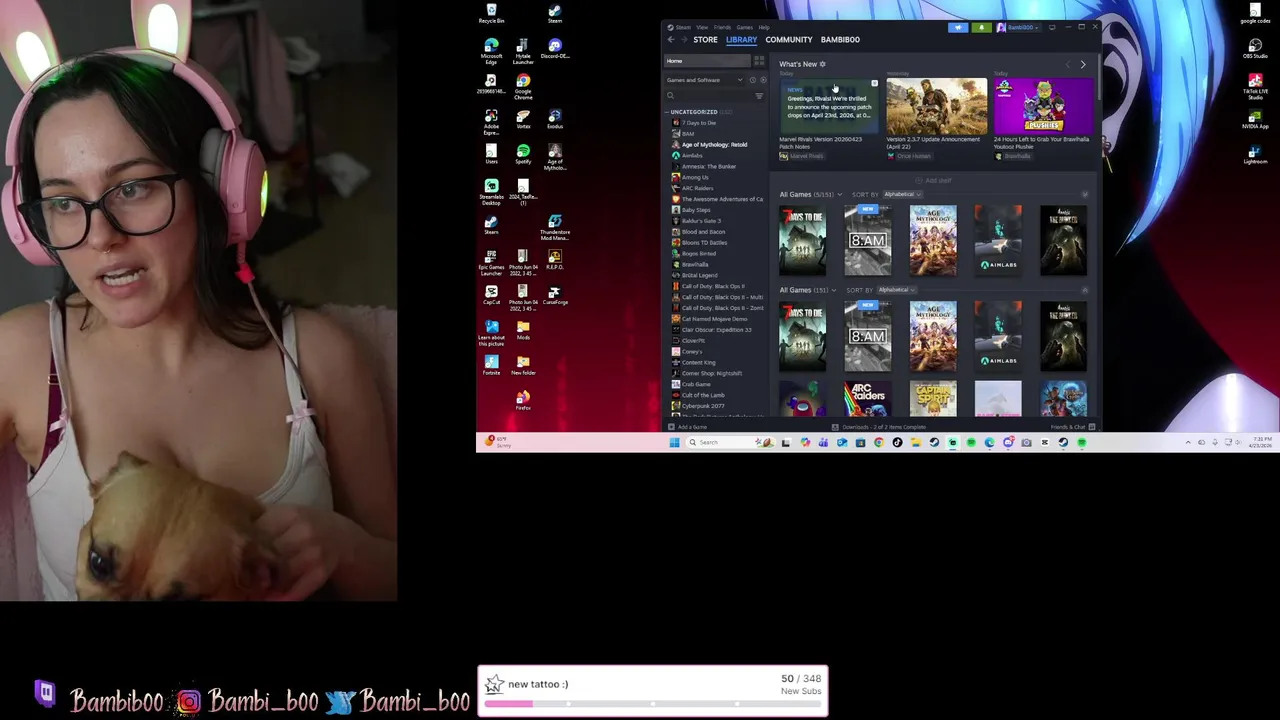The image size is (1280, 720).
Task: Select the library Home button
Action: pyautogui.click(x=707, y=61)
